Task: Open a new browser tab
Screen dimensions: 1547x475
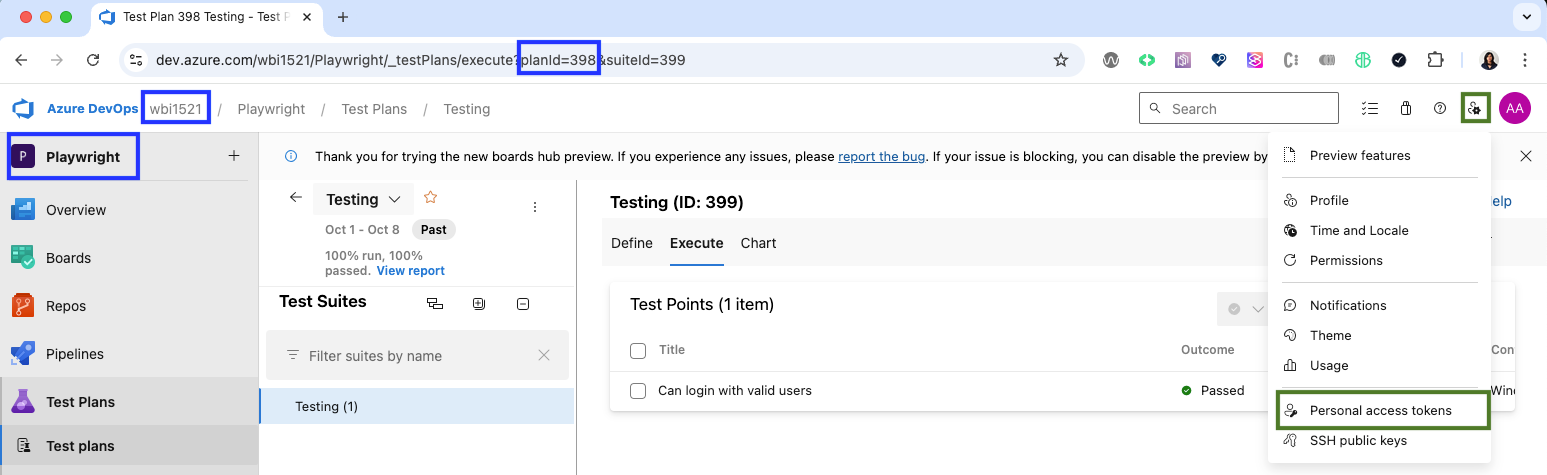Action: click(343, 17)
